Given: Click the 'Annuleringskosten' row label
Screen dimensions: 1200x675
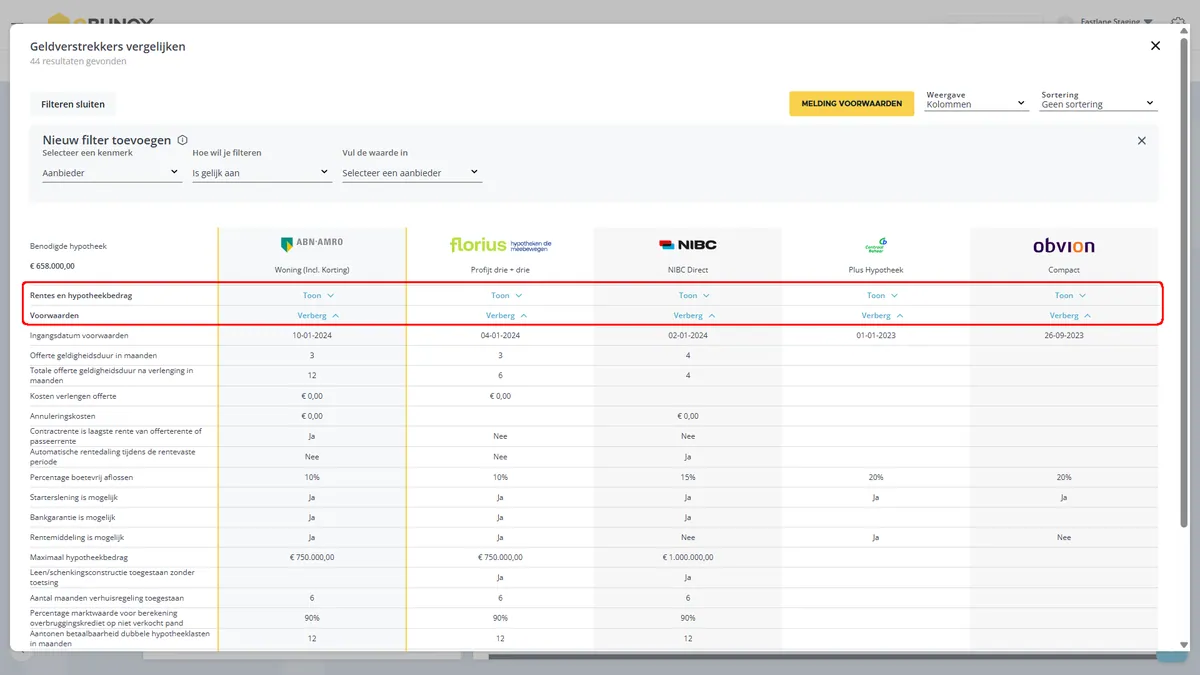Looking at the screenshot, I should [63, 416].
